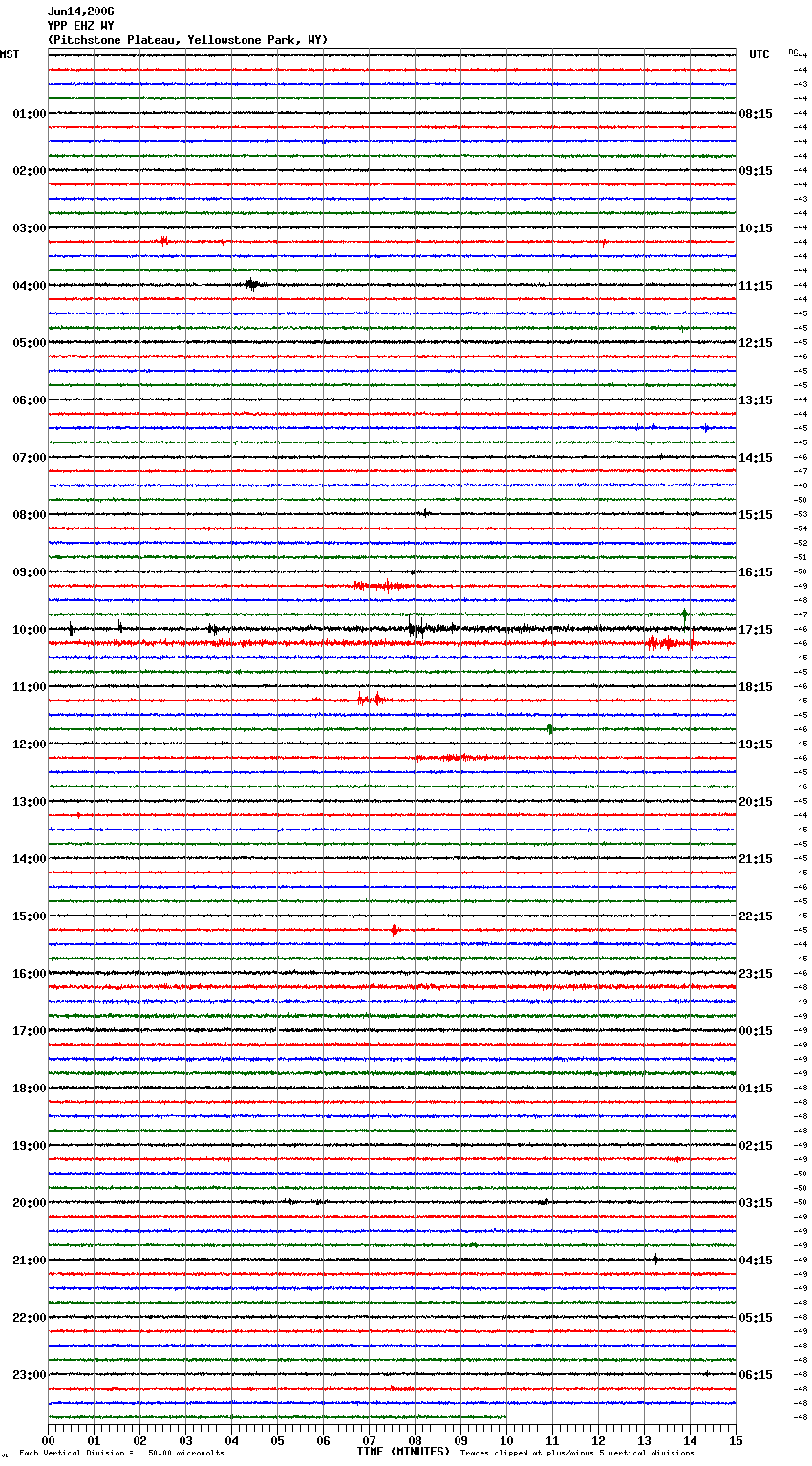The width and height of the screenshot is (812, 1466).
Task: Click the 04:15 UTC time label
Action: coord(756,1261)
